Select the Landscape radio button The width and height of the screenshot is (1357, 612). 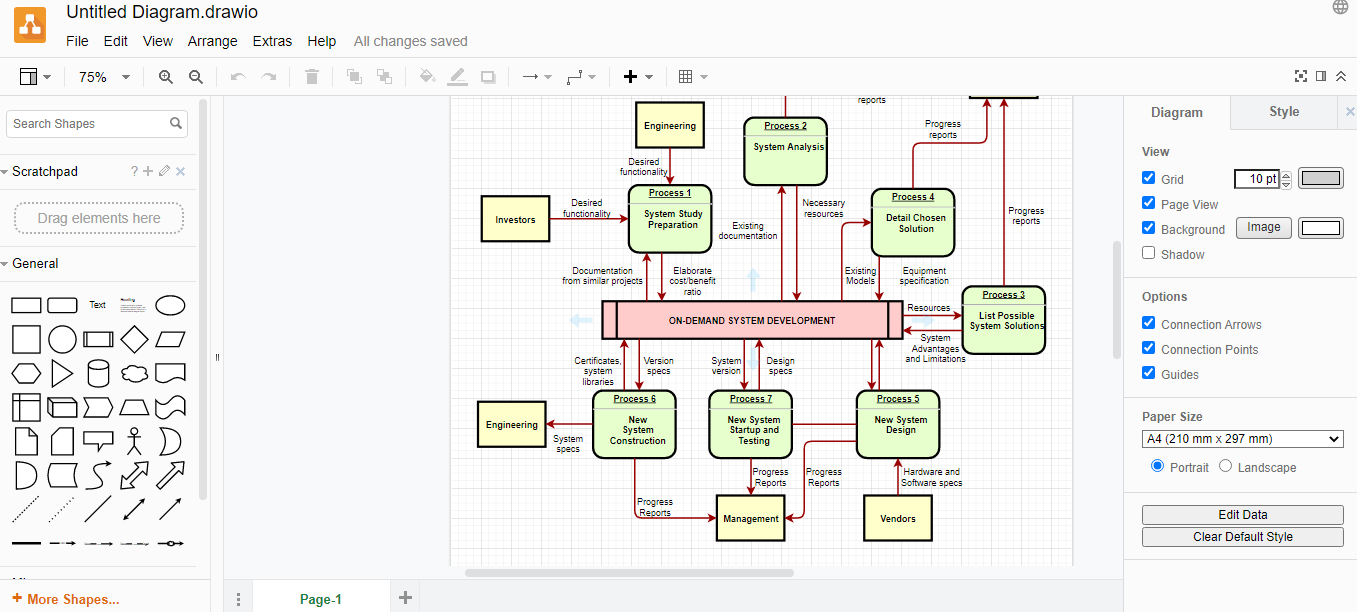coord(1226,466)
